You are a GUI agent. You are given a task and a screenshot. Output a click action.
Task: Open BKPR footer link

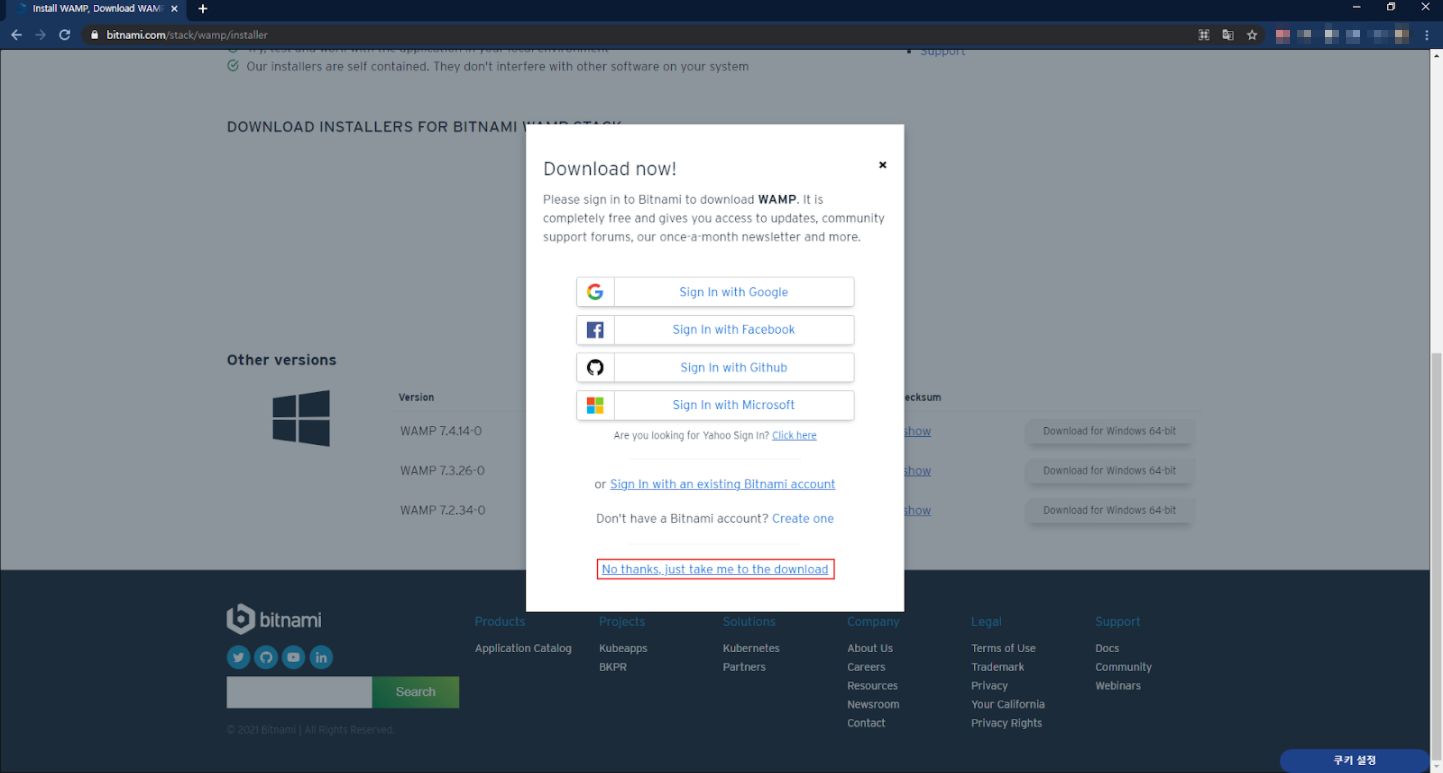point(613,667)
